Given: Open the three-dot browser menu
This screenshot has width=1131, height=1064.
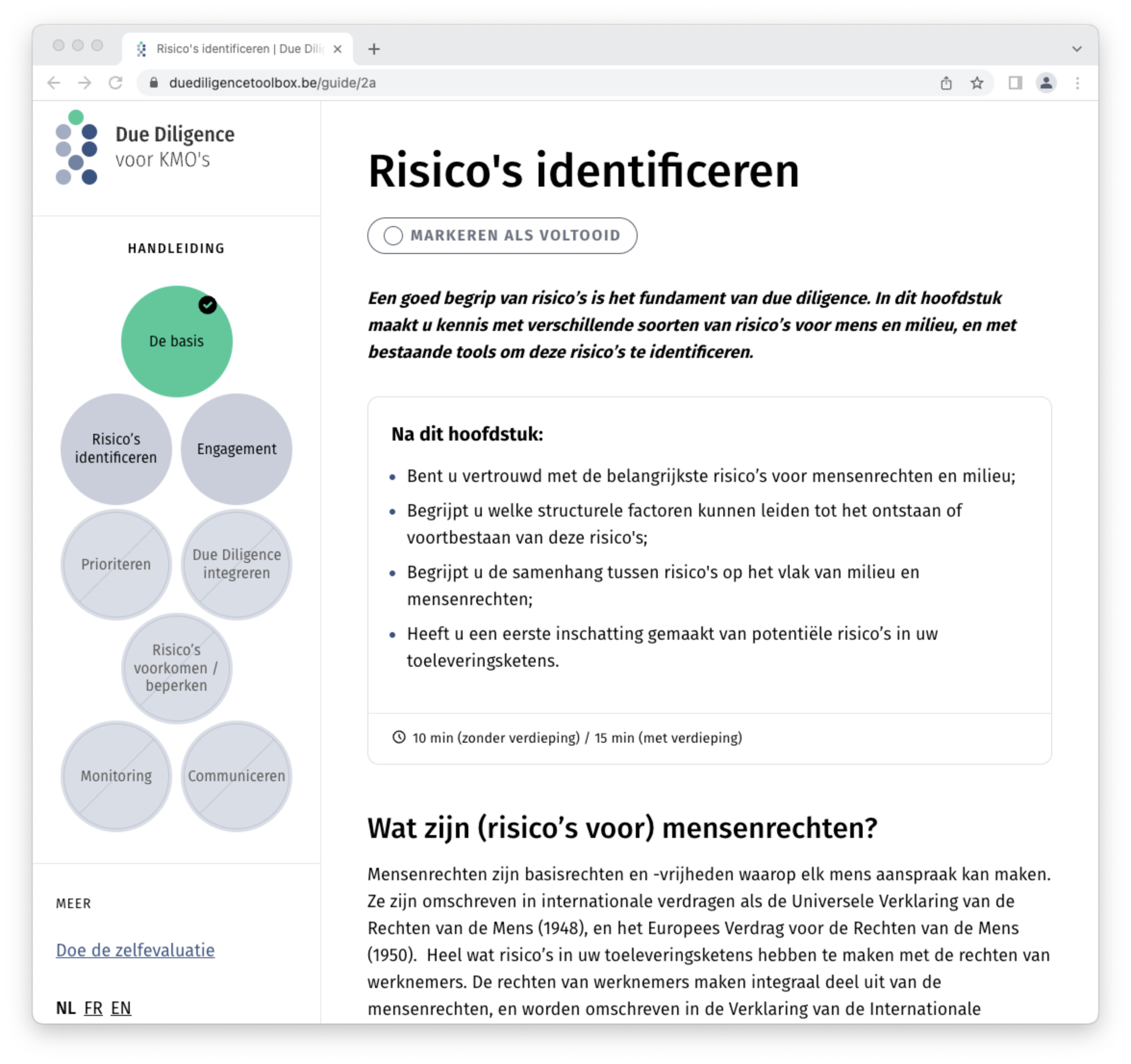Looking at the screenshot, I should point(1077,83).
